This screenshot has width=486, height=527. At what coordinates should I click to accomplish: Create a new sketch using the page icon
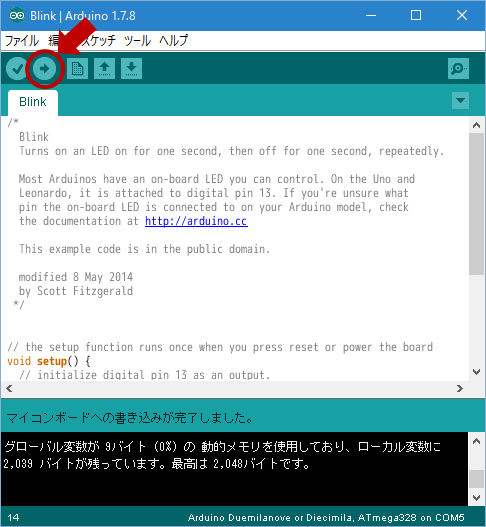[x=77, y=69]
